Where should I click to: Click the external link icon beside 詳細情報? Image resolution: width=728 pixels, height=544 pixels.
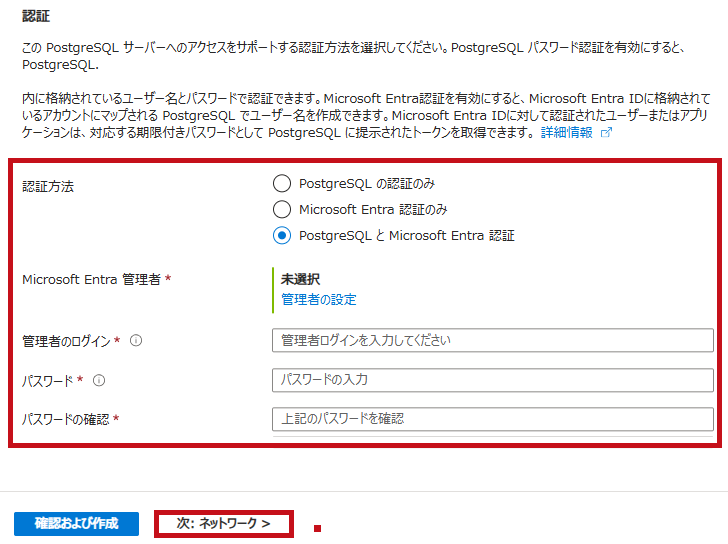pos(606,133)
